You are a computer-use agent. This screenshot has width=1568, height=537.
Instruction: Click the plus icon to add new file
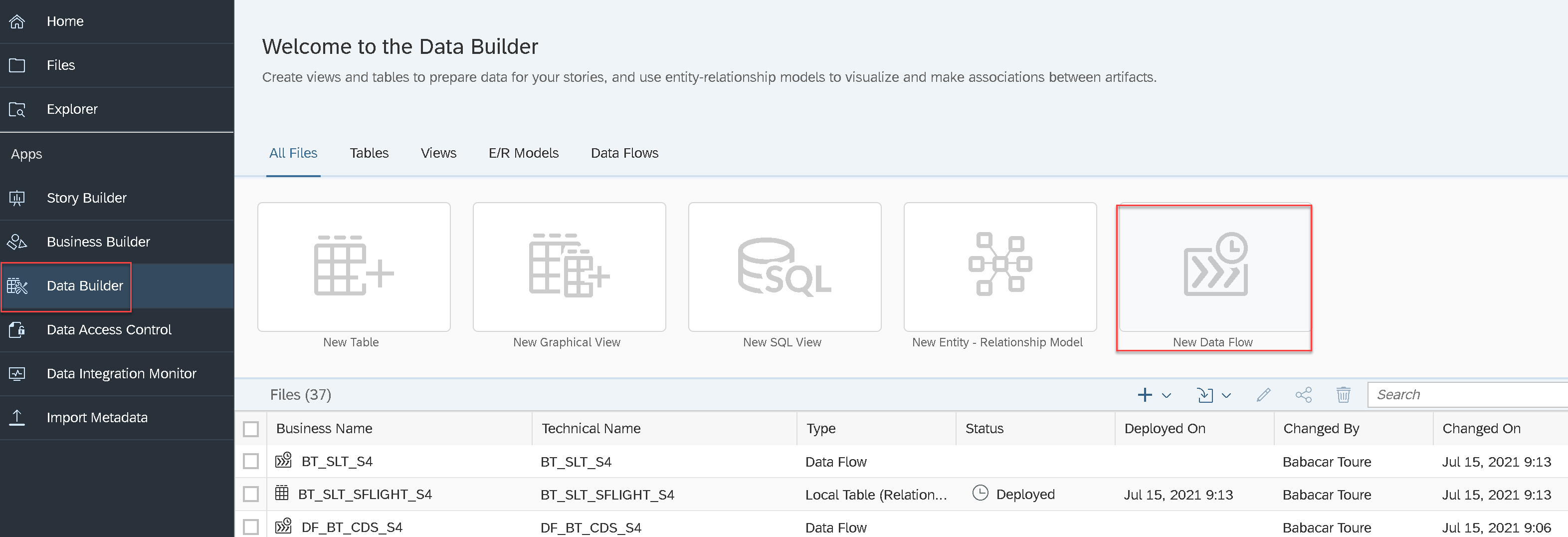pyautogui.click(x=1145, y=395)
